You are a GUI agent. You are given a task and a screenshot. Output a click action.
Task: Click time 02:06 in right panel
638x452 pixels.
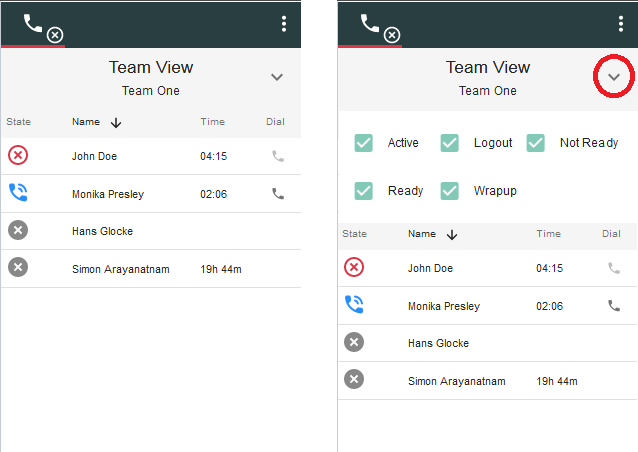click(550, 306)
